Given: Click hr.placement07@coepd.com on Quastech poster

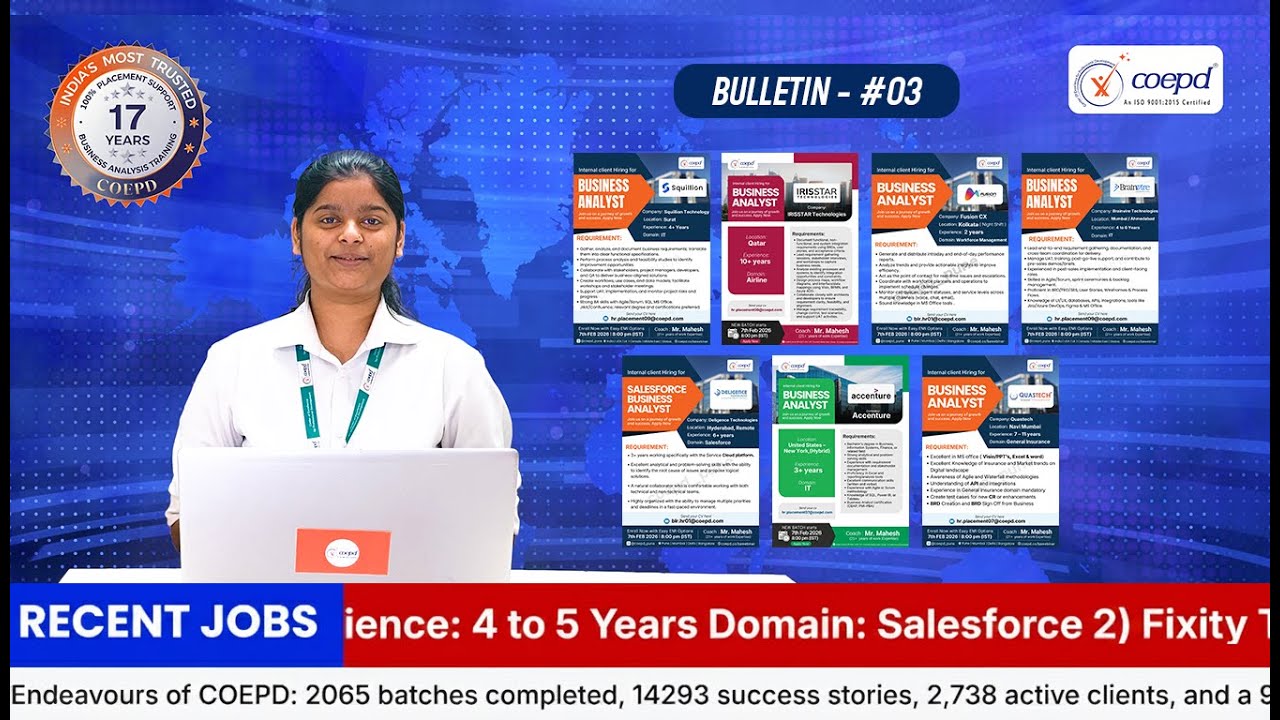Looking at the screenshot, I should pos(991,521).
